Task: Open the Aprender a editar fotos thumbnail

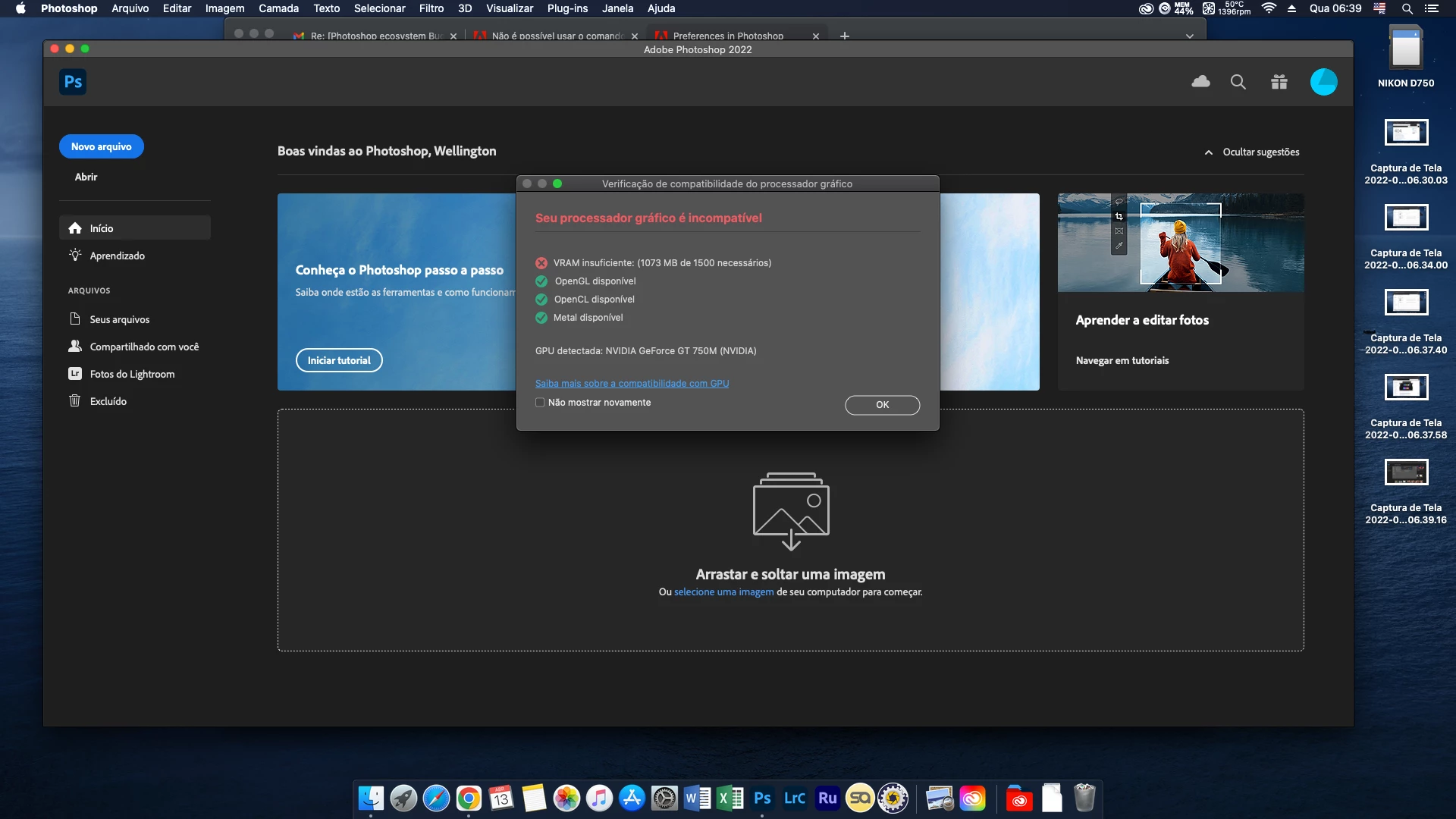Action: pyautogui.click(x=1181, y=243)
